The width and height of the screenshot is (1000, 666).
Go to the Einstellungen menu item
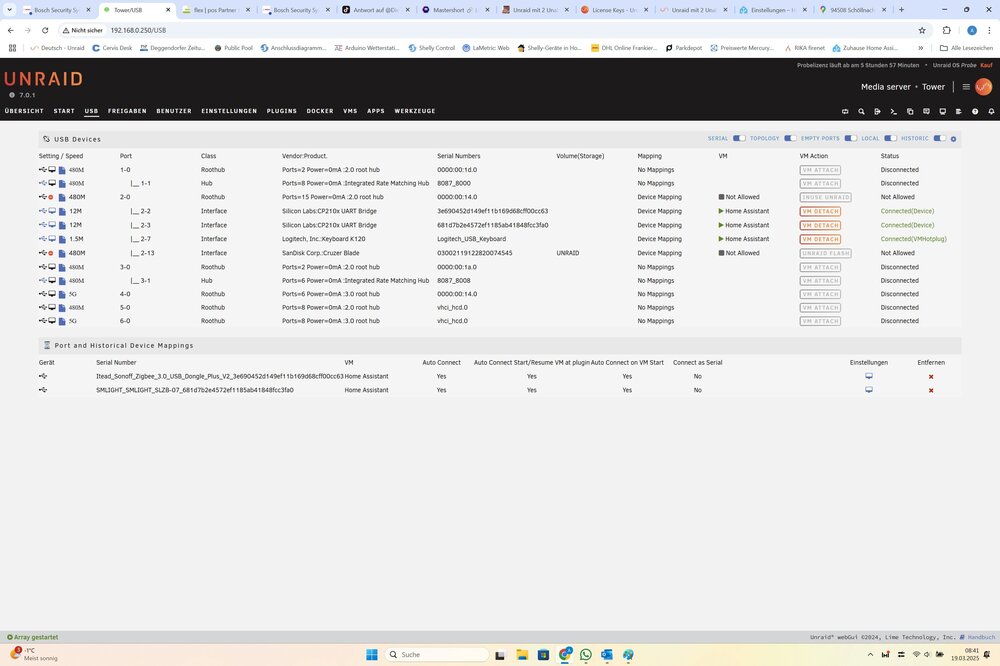(229, 111)
